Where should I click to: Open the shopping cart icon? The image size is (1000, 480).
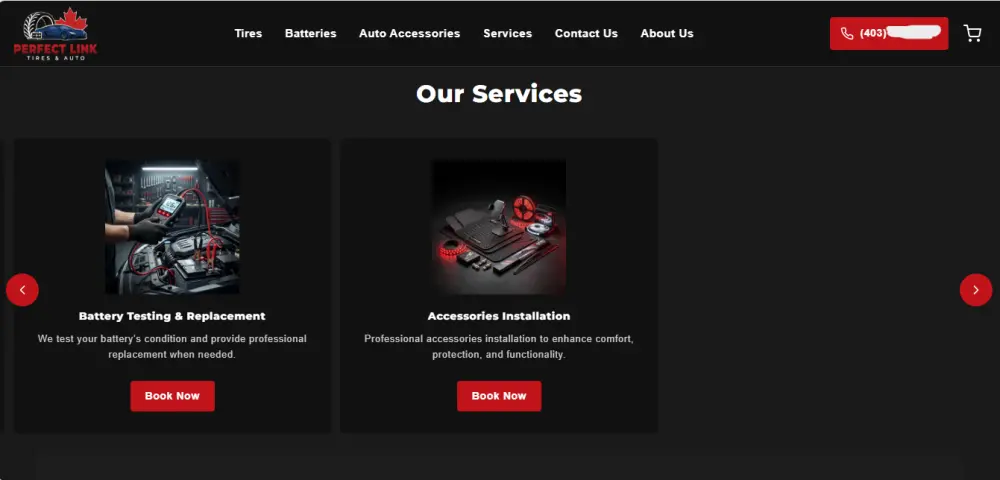(x=972, y=33)
